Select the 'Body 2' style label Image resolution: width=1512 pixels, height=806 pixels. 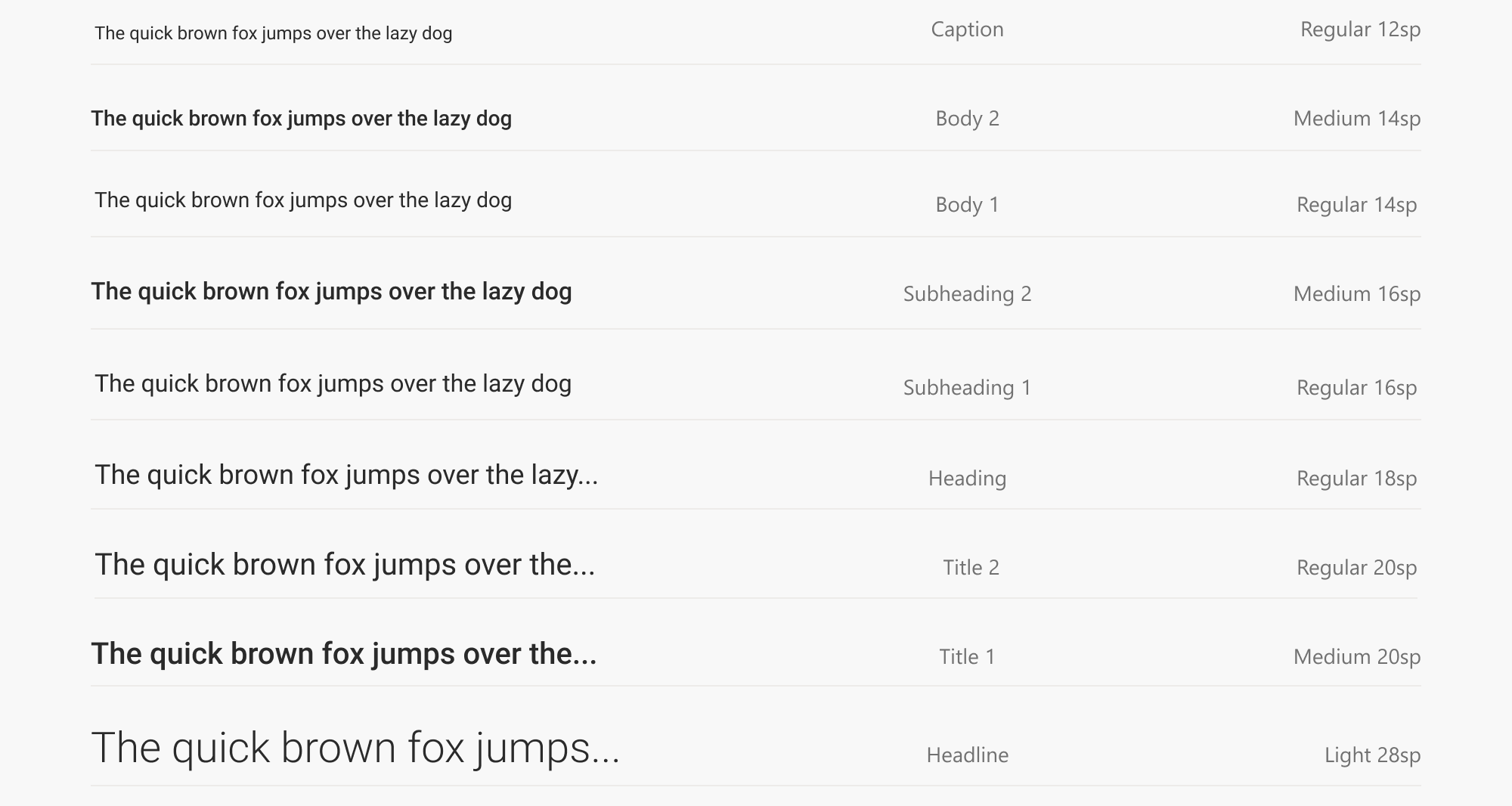tap(967, 119)
